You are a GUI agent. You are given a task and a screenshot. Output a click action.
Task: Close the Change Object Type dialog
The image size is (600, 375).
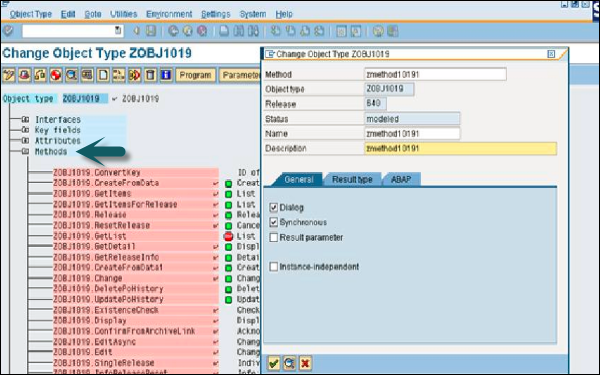(551, 54)
